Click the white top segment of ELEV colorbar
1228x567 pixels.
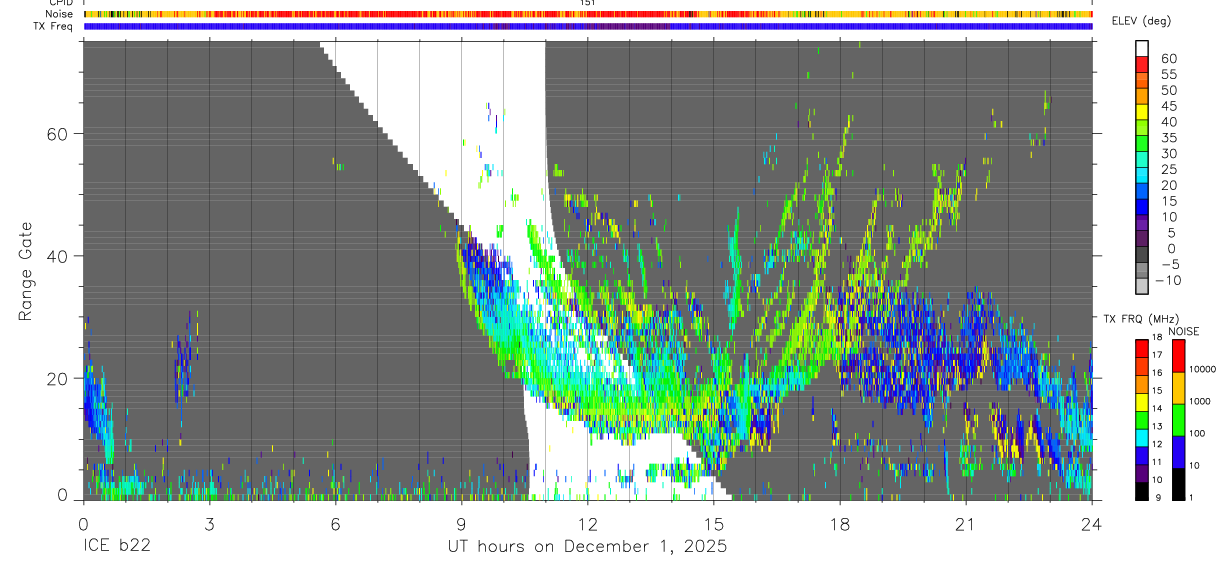click(x=1142, y=49)
